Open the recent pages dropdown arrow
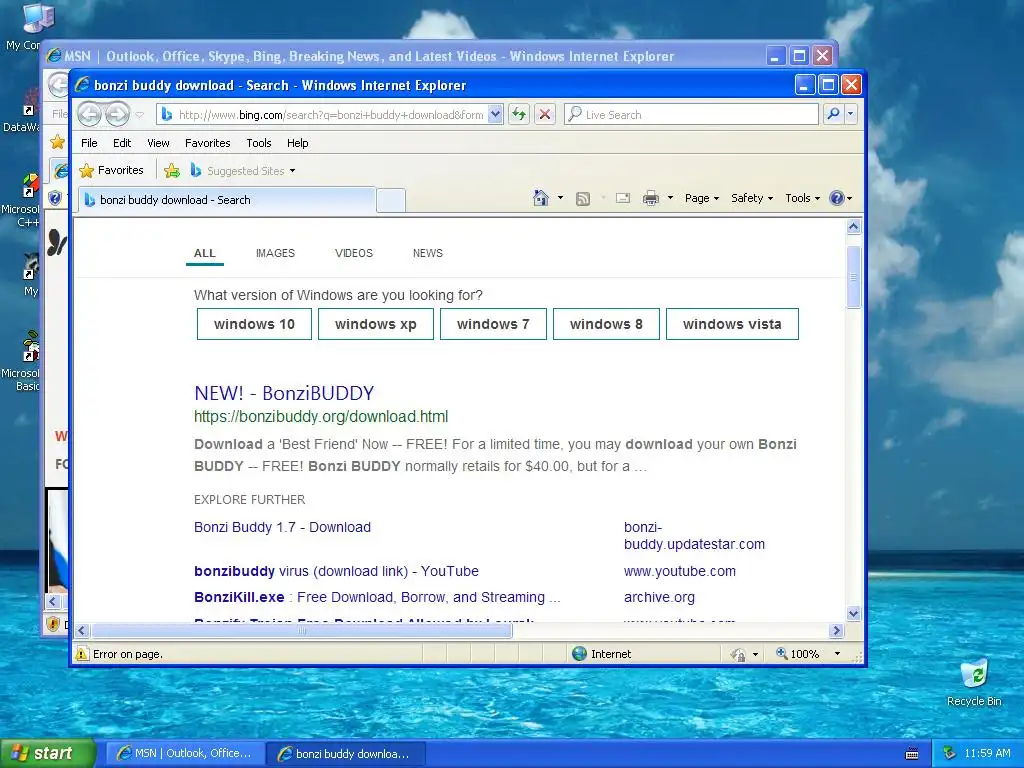Image resolution: width=1024 pixels, height=768 pixels. coord(140,115)
